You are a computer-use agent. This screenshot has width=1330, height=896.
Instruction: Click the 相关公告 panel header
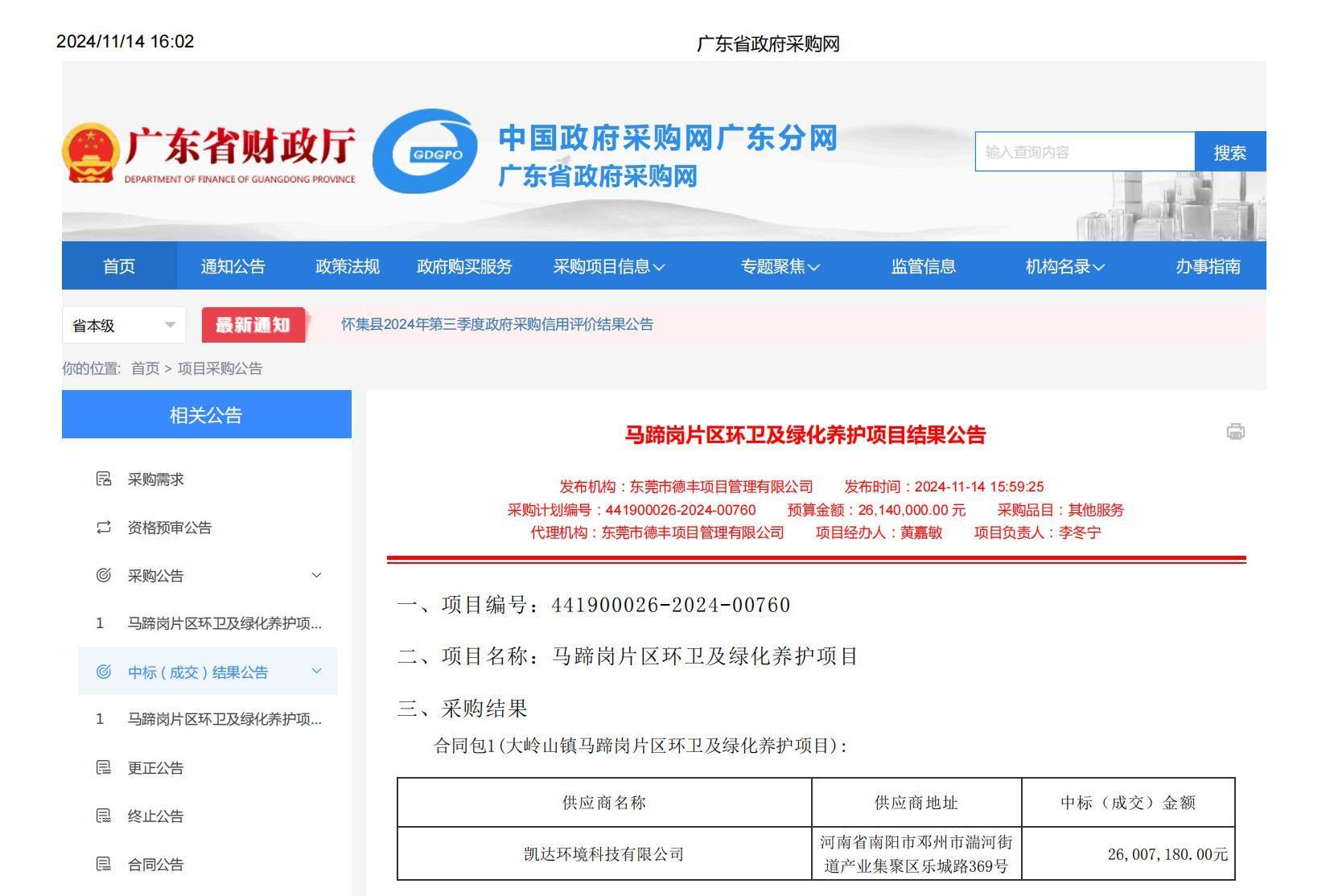tap(207, 415)
